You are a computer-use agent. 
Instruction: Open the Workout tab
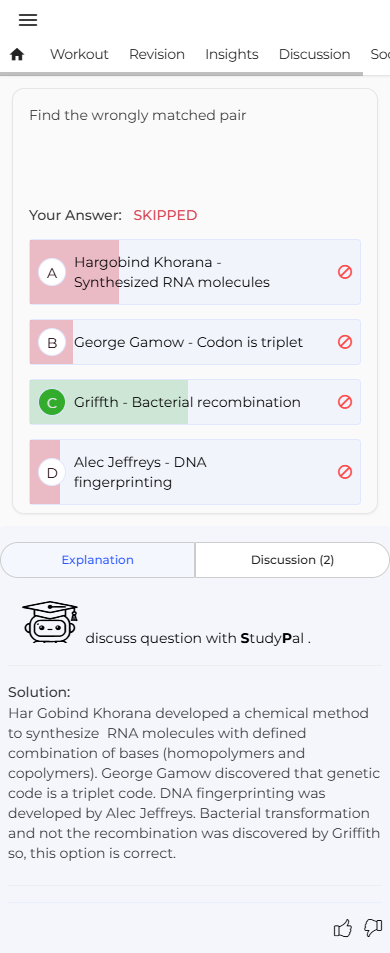pyautogui.click(x=79, y=55)
